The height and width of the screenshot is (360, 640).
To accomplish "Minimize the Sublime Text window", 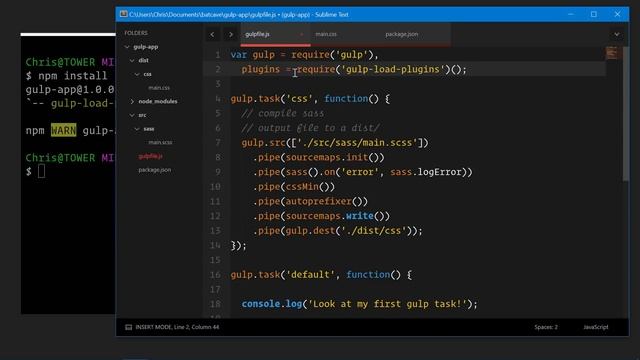I will [x=571, y=14].
